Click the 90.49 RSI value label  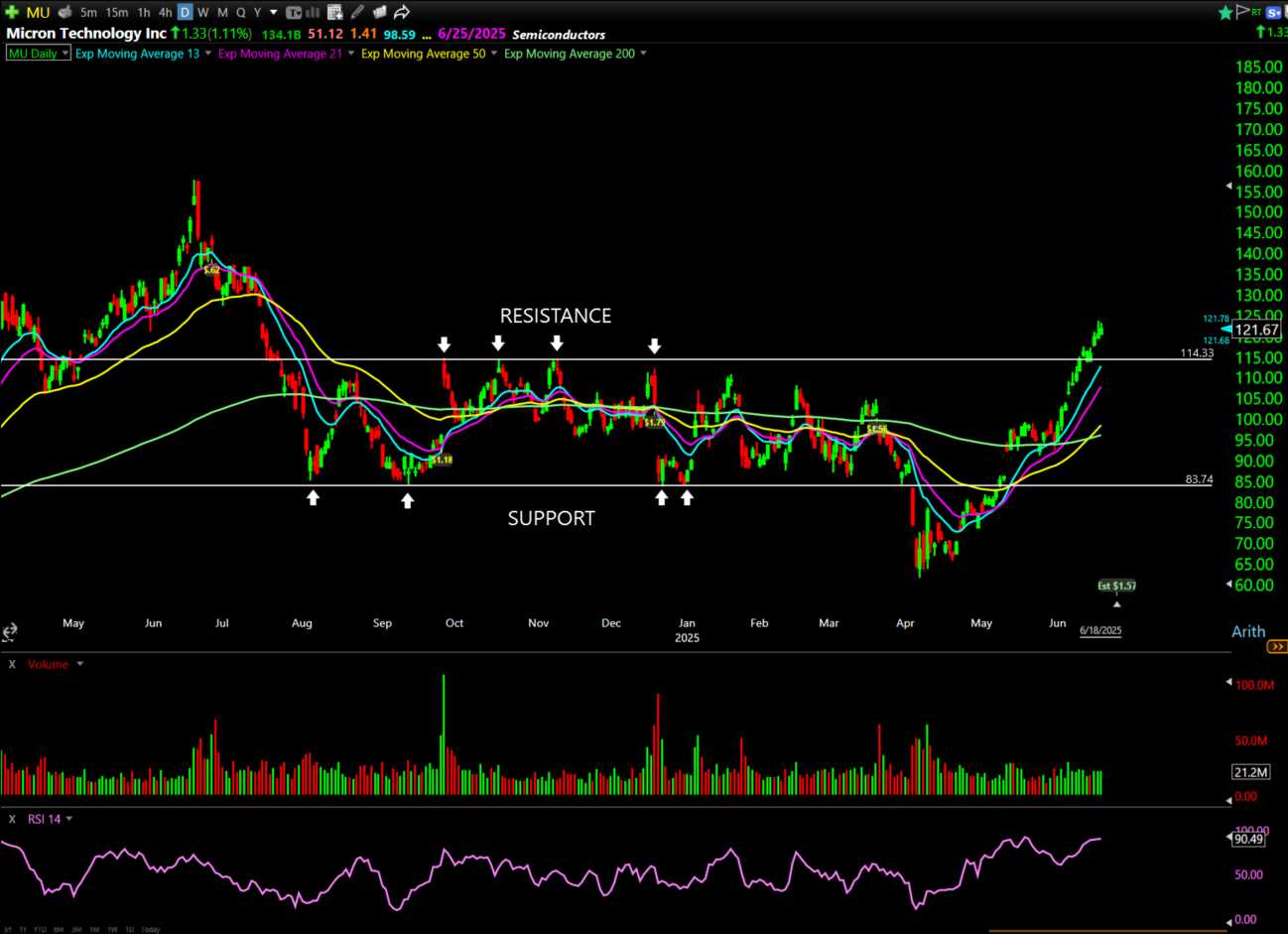[x=1248, y=839]
